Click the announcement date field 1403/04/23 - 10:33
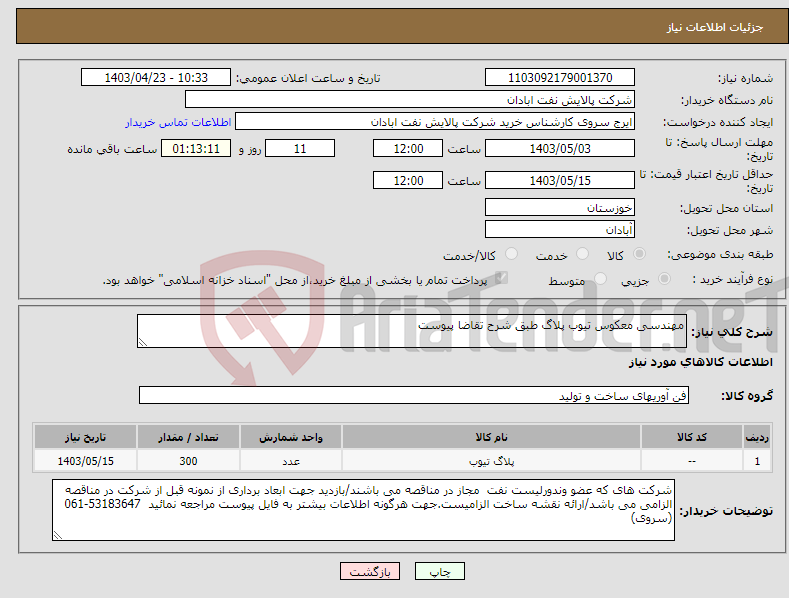The image size is (789, 598). [x=156, y=78]
